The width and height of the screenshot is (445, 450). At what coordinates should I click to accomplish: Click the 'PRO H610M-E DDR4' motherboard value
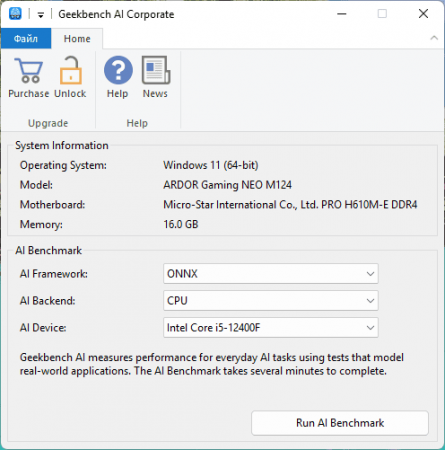point(369,205)
